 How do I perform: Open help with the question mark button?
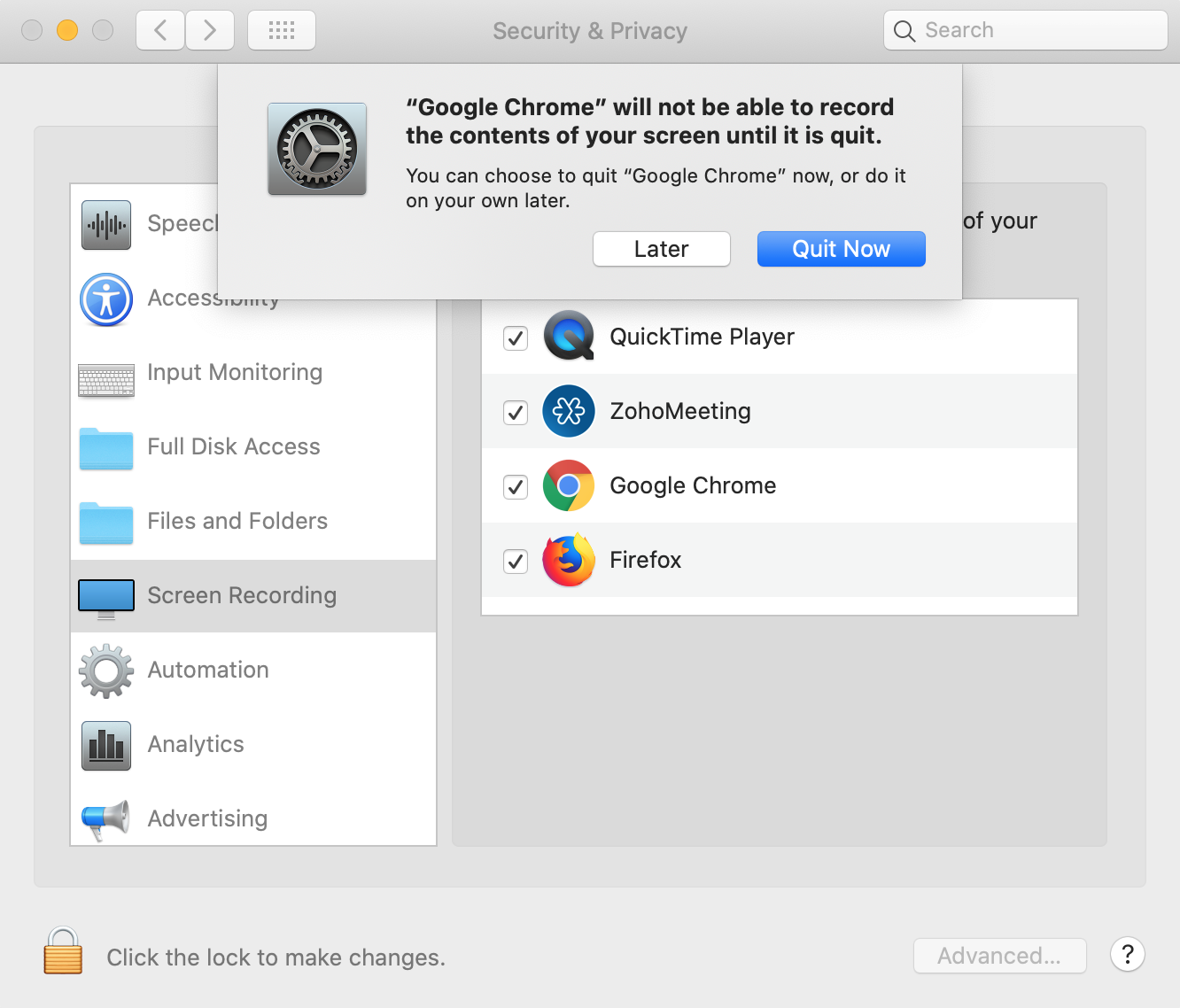pyautogui.click(x=1128, y=955)
